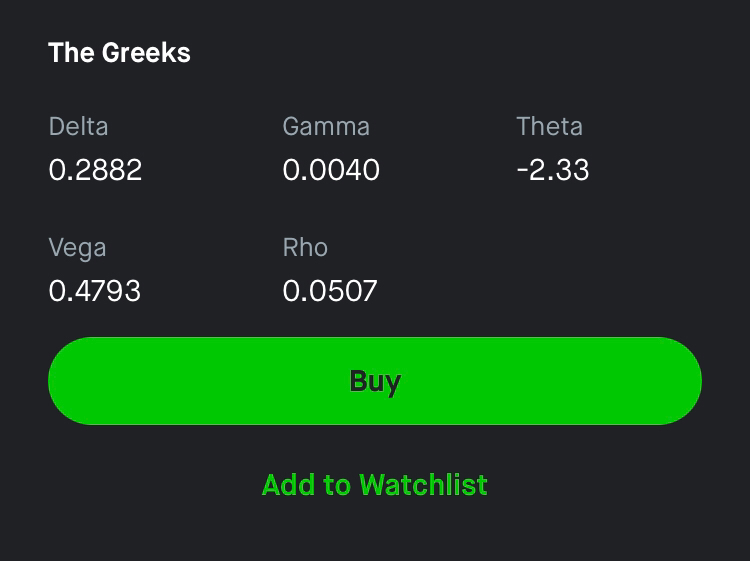Choose the 0.0507 number under Rho
The height and width of the screenshot is (561, 750).
click(330, 291)
